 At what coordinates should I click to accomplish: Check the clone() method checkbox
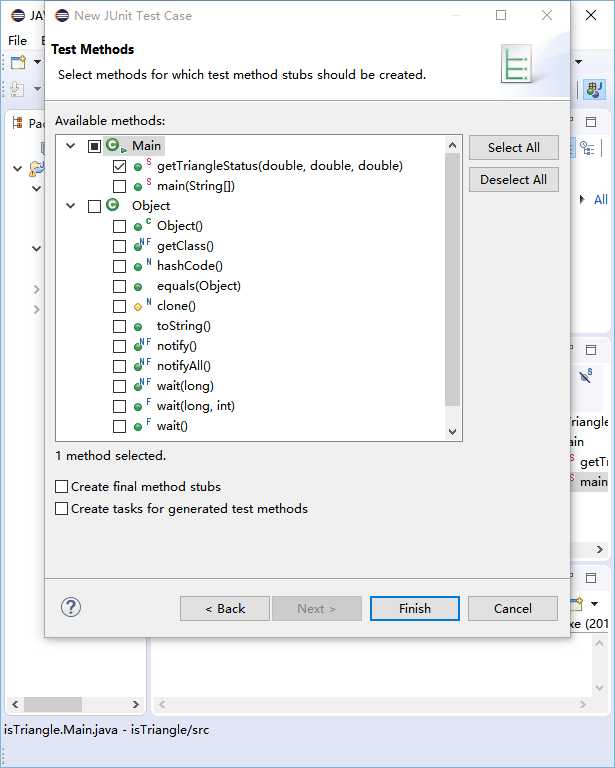click(119, 306)
